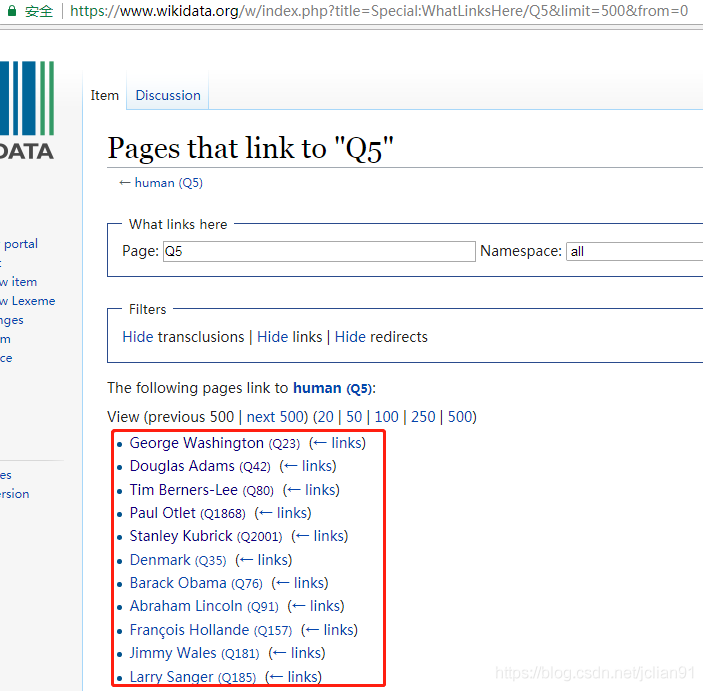Open the Tim Berners-Lee item
Image resolution: width=703 pixels, height=691 pixels.
pyautogui.click(x=184, y=490)
